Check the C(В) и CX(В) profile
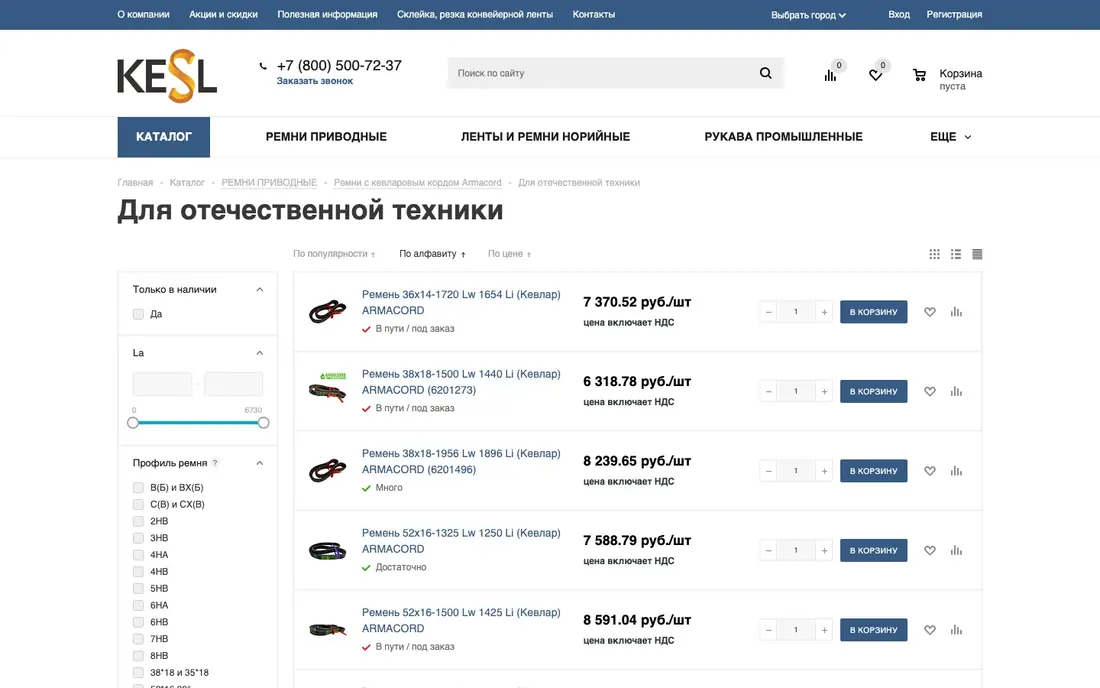The width and height of the screenshot is (1100, 688). coord(138,504)
